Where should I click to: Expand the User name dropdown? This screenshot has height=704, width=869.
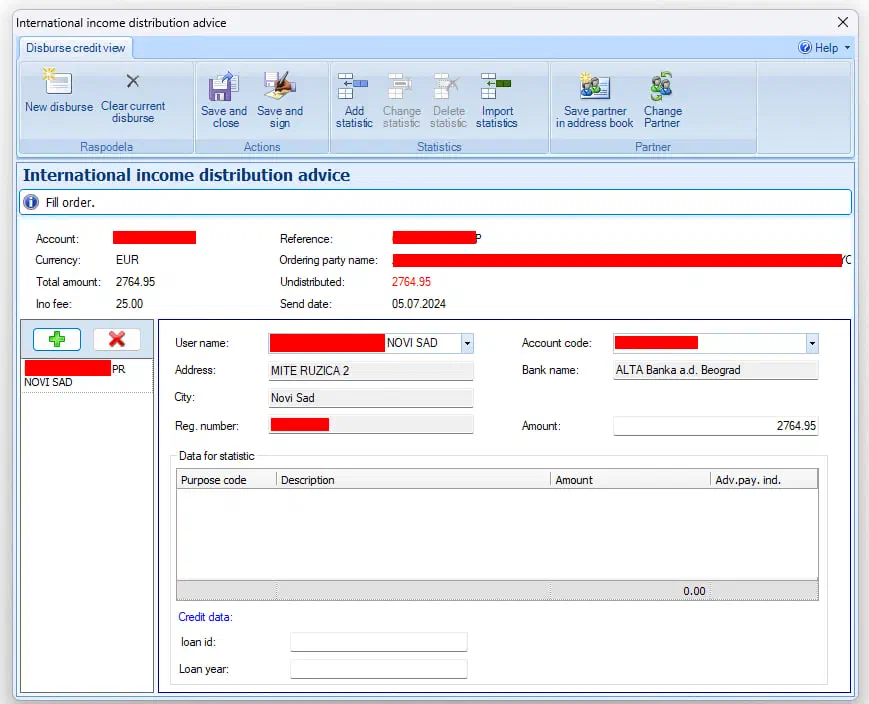[x=467, y=343]
